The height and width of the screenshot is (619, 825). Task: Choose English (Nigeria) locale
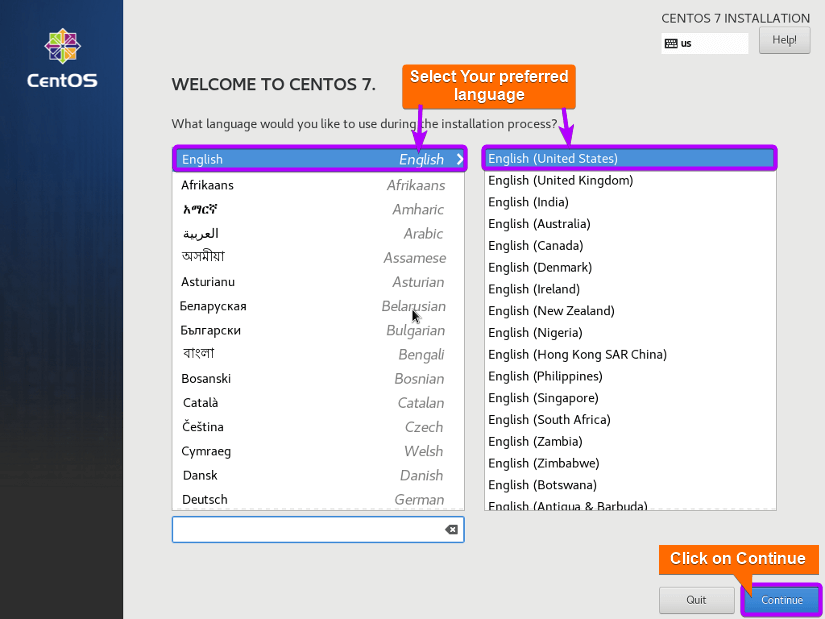[630, 333]
